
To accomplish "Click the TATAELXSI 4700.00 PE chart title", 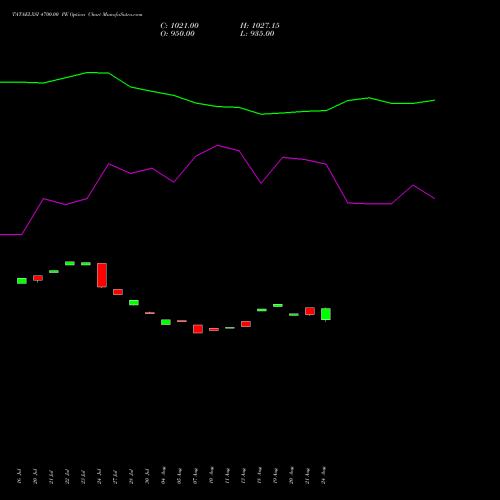I will 77,14.
